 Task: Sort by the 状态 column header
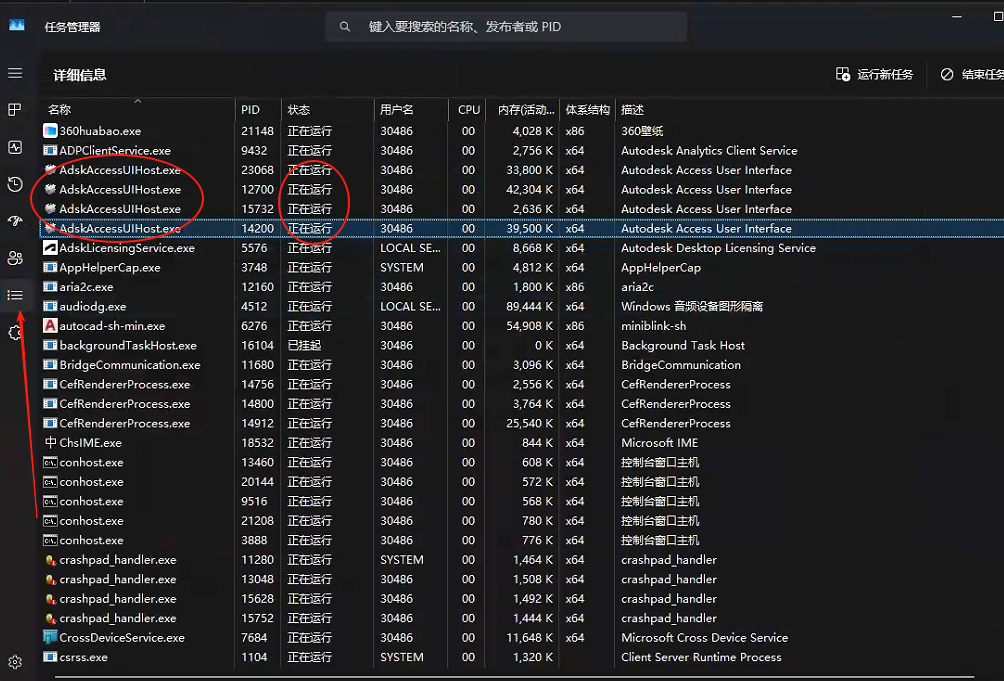point(327,109)
